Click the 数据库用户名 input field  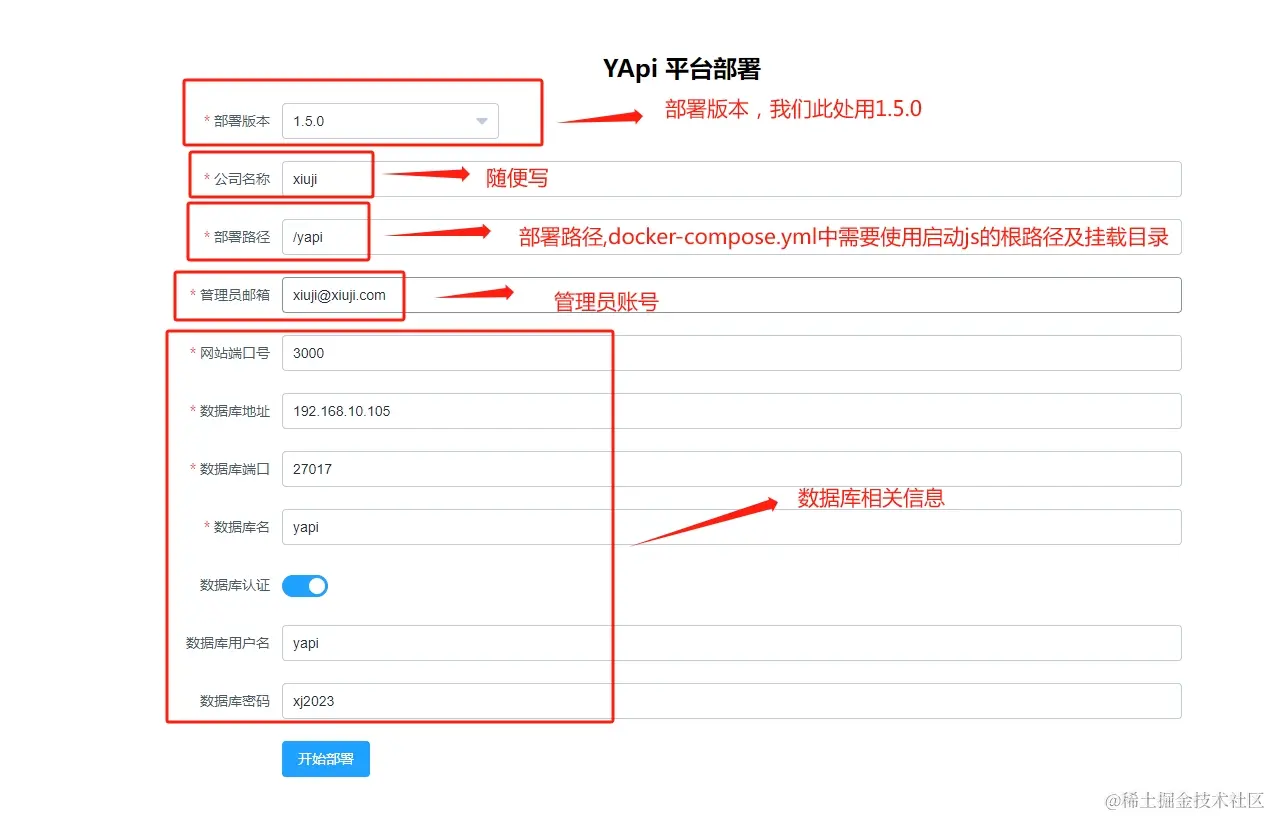tap(731, 643)
